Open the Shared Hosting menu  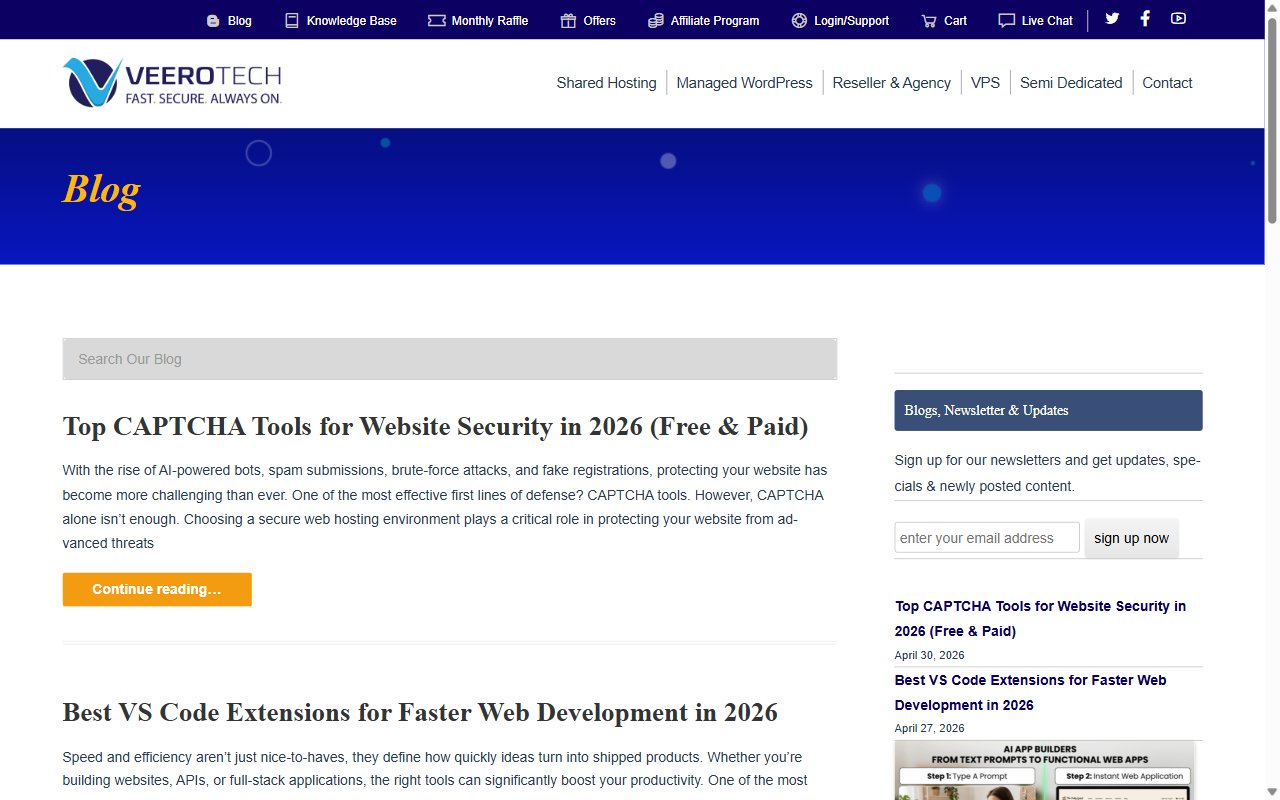606,83
